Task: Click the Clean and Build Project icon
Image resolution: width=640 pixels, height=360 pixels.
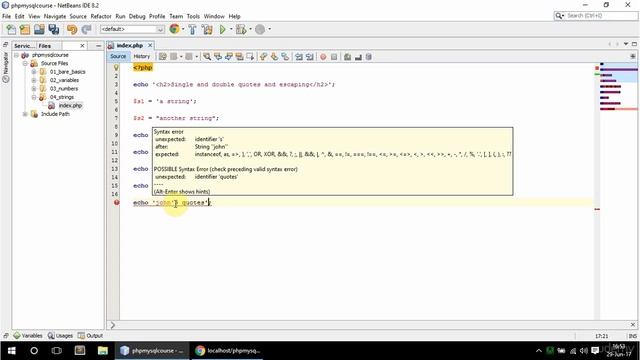Action: pos(207,29)
